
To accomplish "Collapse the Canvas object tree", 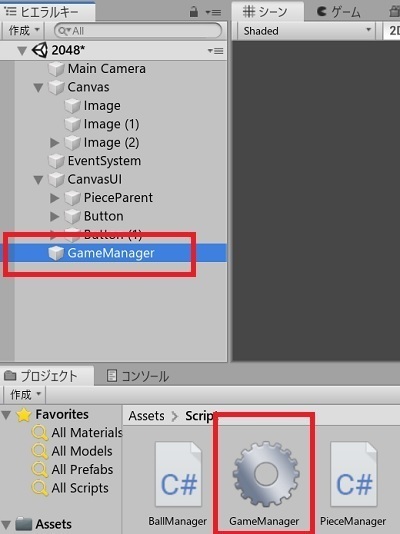I will coord(38,88).
